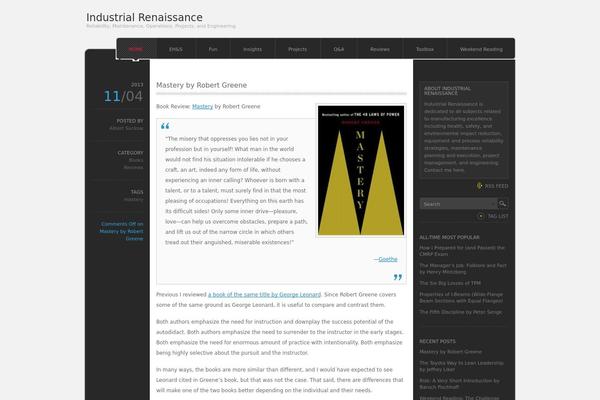This screenshot has width=600, height=400.
Task: Click the magnifier search icon
Action: point(503,204)
